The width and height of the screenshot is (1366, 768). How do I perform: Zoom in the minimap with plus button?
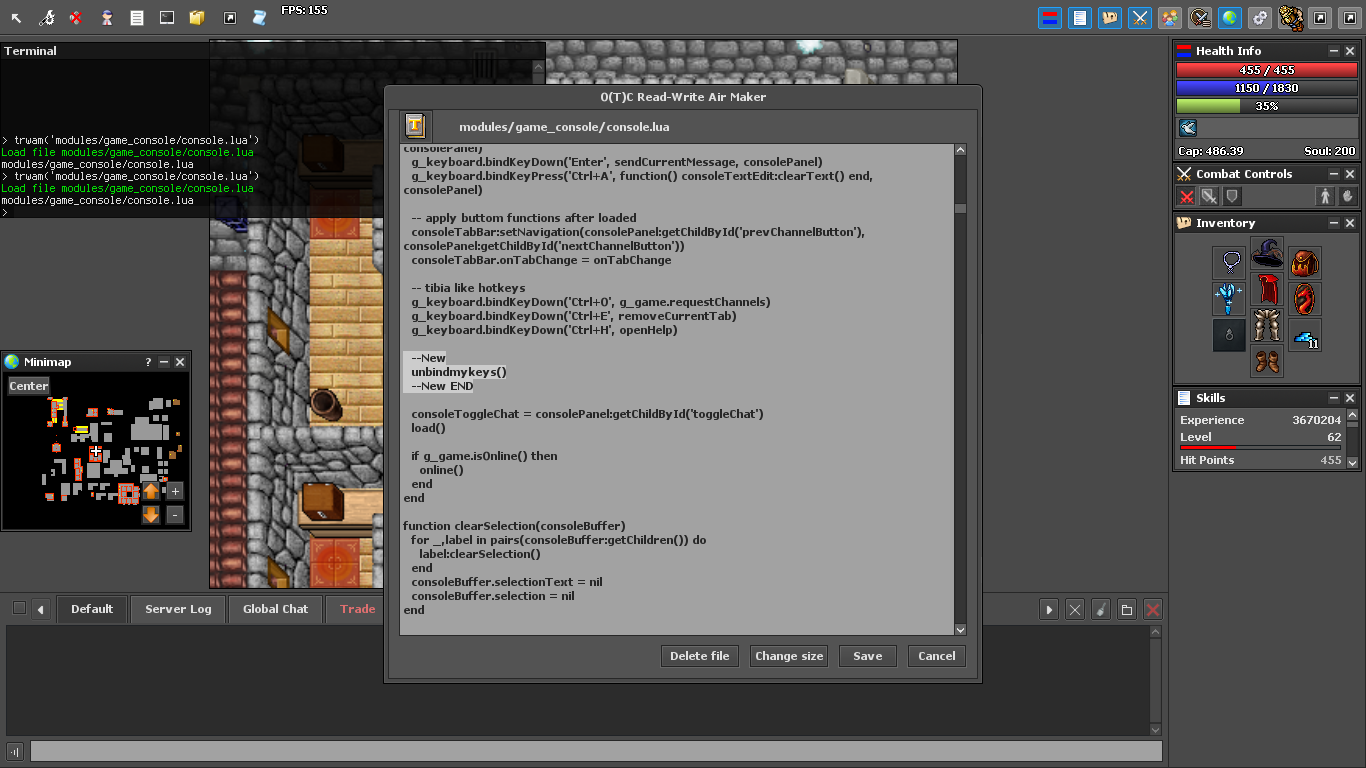point(175,491)
